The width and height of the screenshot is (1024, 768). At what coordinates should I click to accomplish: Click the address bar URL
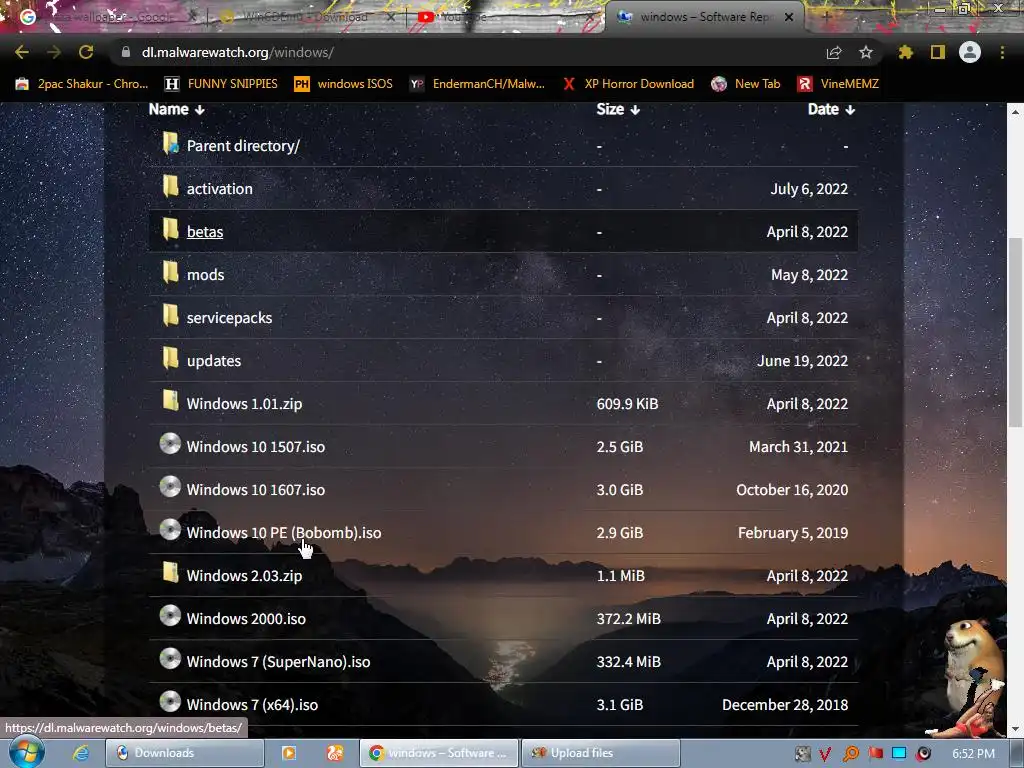[238, 52]
